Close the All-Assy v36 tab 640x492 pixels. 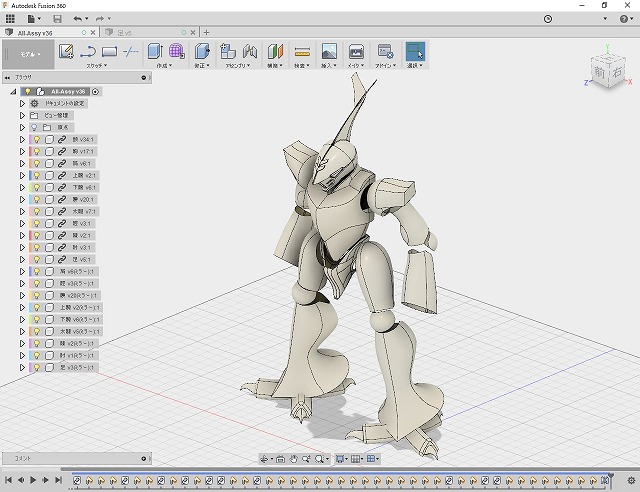pos(93,33)
